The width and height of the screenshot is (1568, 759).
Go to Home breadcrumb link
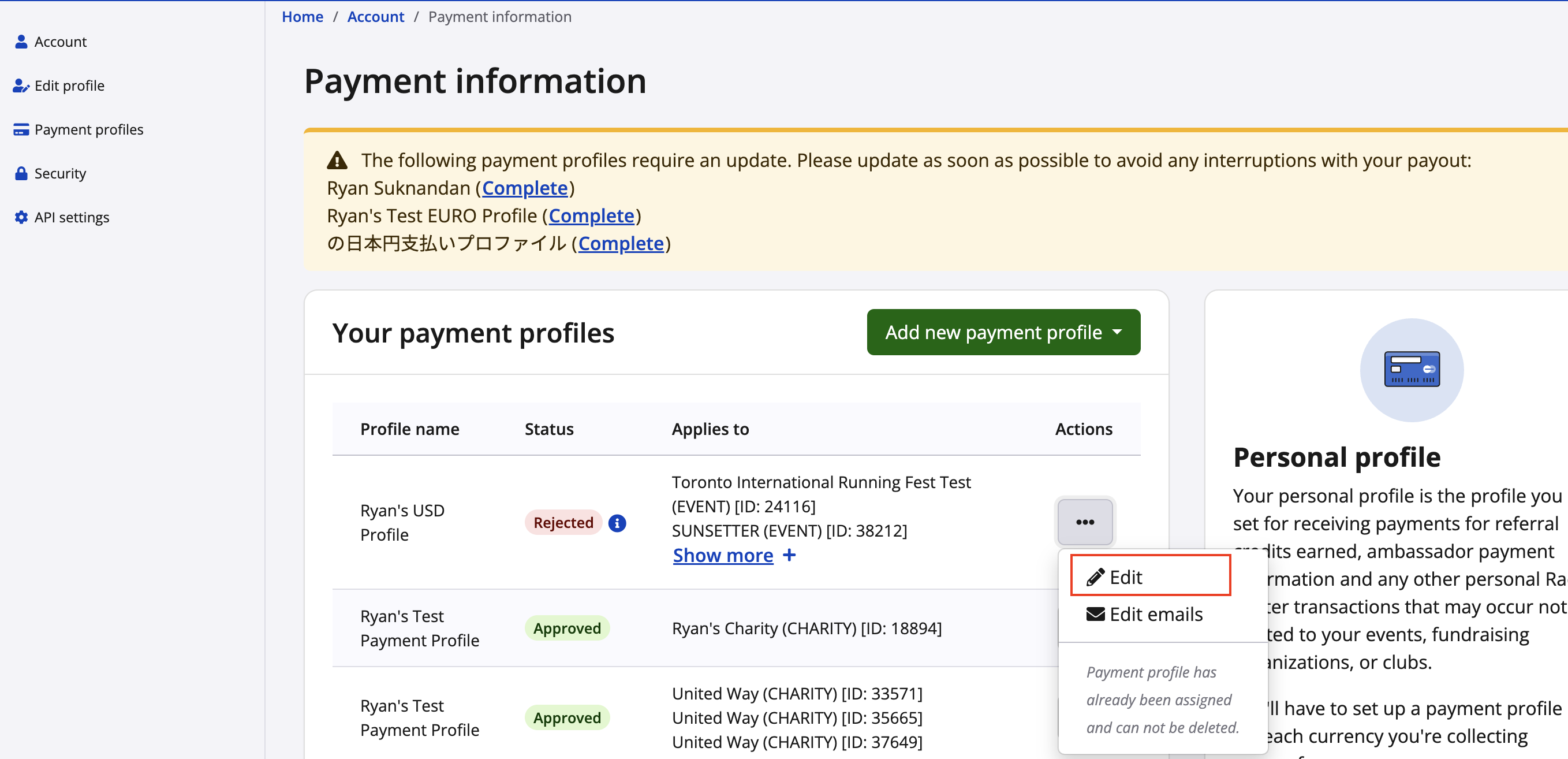point(303,16)
